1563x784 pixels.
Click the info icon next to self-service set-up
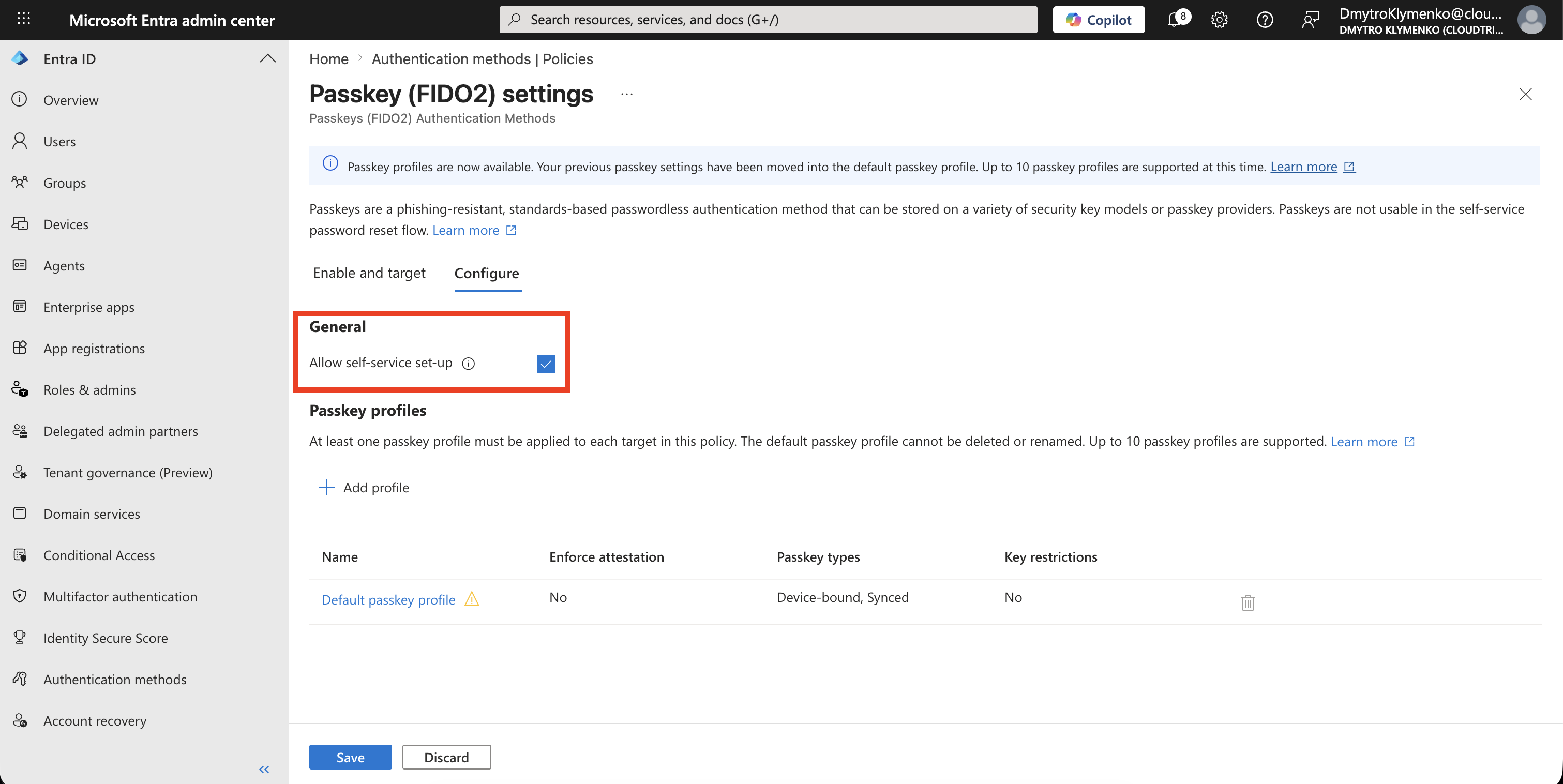(x=469, y=364)
